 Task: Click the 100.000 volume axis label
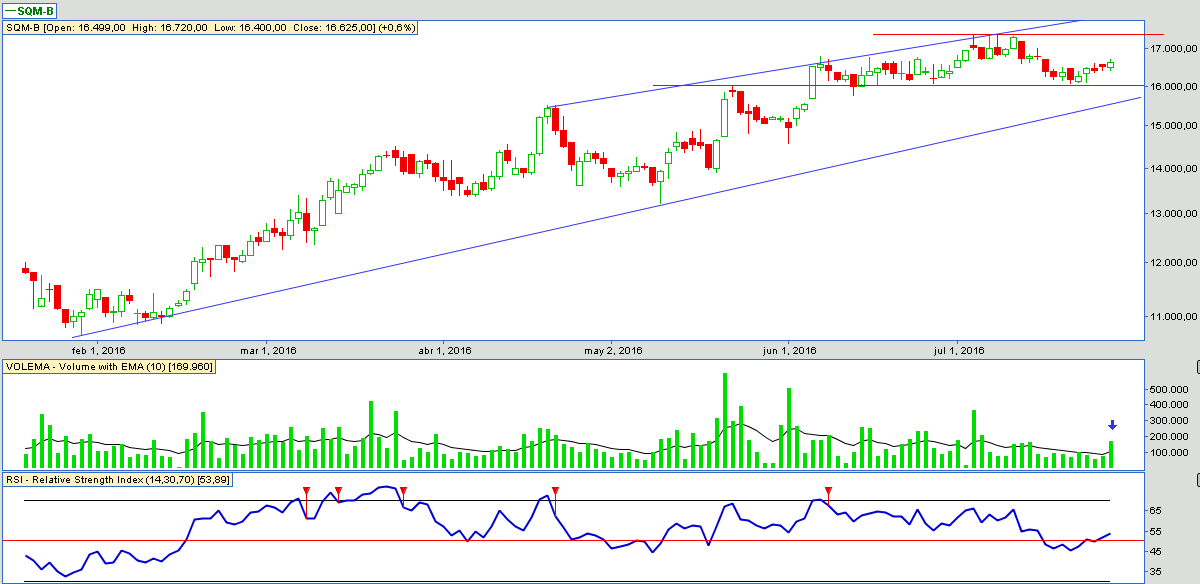click(1168, 453)
